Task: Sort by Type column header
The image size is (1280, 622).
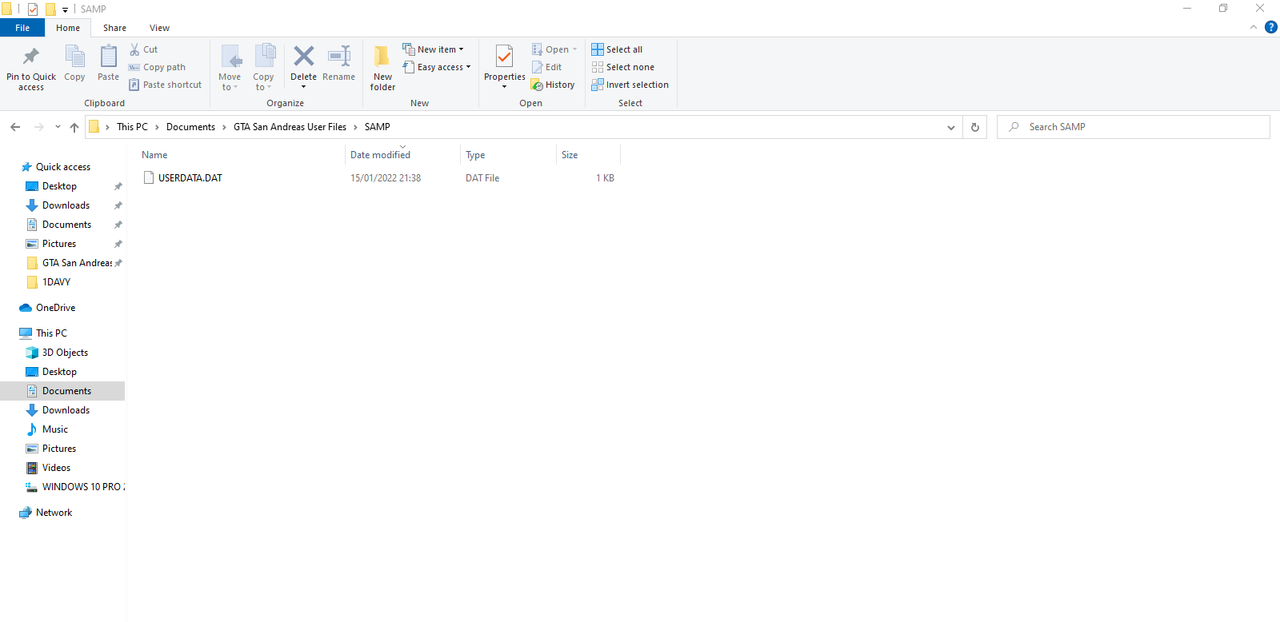Action: click(x=475, y=155)
